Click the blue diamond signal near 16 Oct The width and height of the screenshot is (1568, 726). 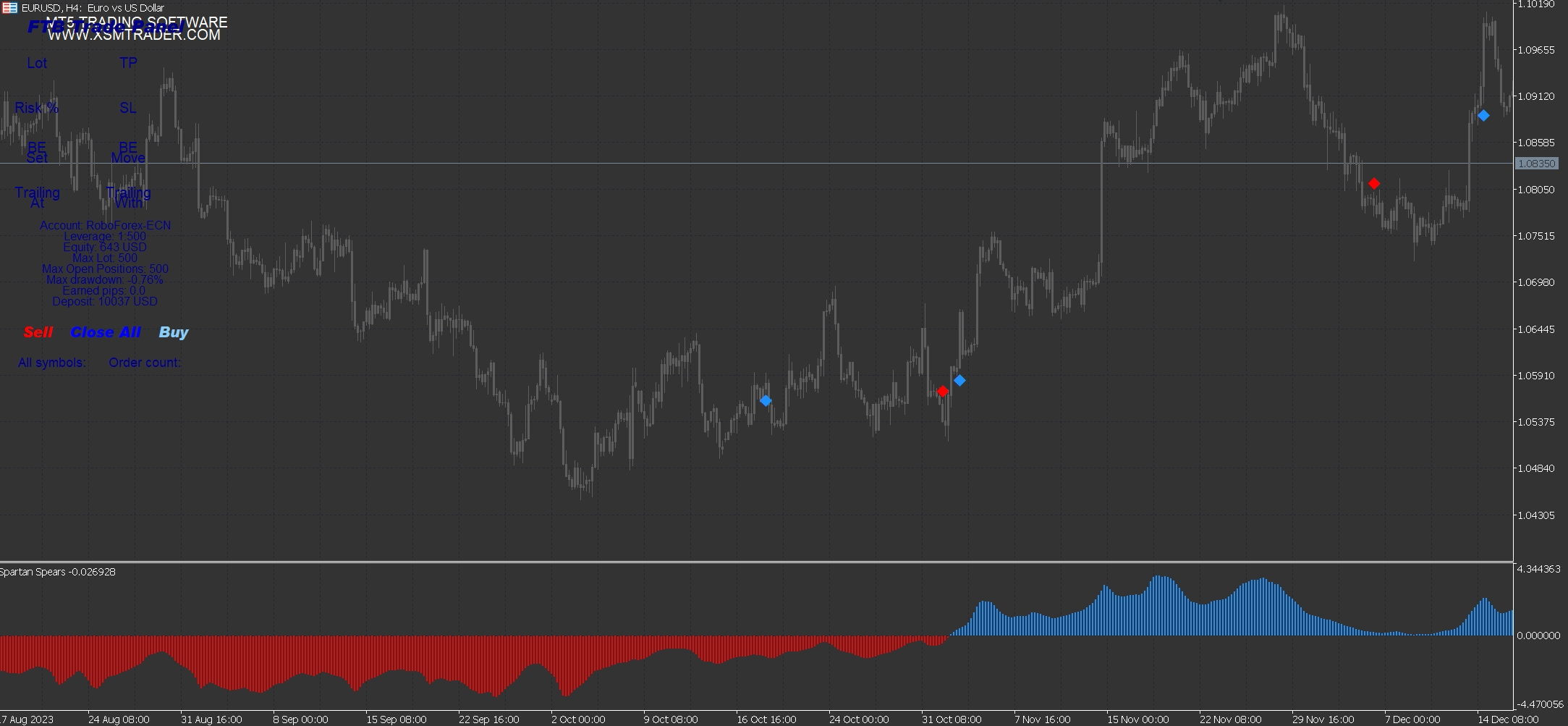click(x=766, y=401)
